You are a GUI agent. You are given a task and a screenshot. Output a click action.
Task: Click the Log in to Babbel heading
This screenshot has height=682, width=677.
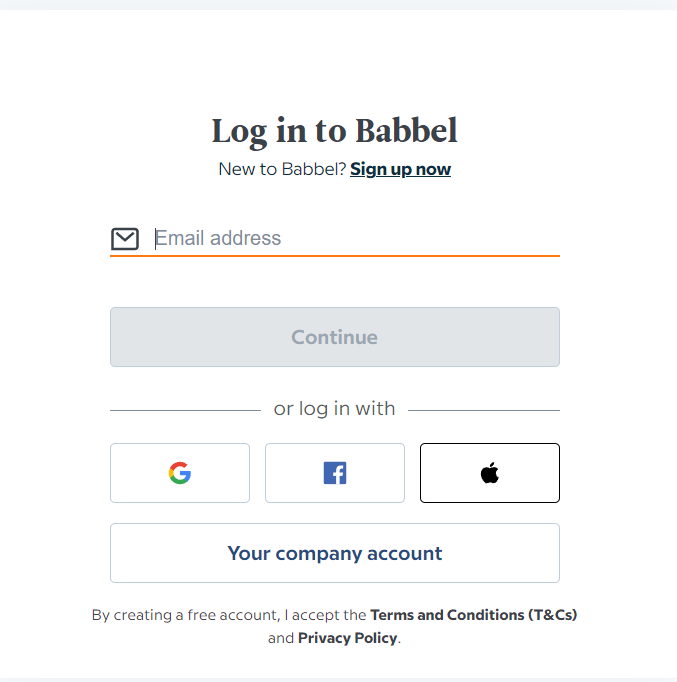pos(334,131)
